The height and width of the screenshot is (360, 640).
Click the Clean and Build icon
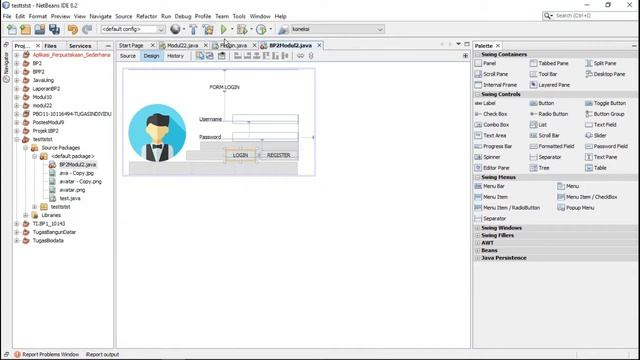click(x=208, y=29)
